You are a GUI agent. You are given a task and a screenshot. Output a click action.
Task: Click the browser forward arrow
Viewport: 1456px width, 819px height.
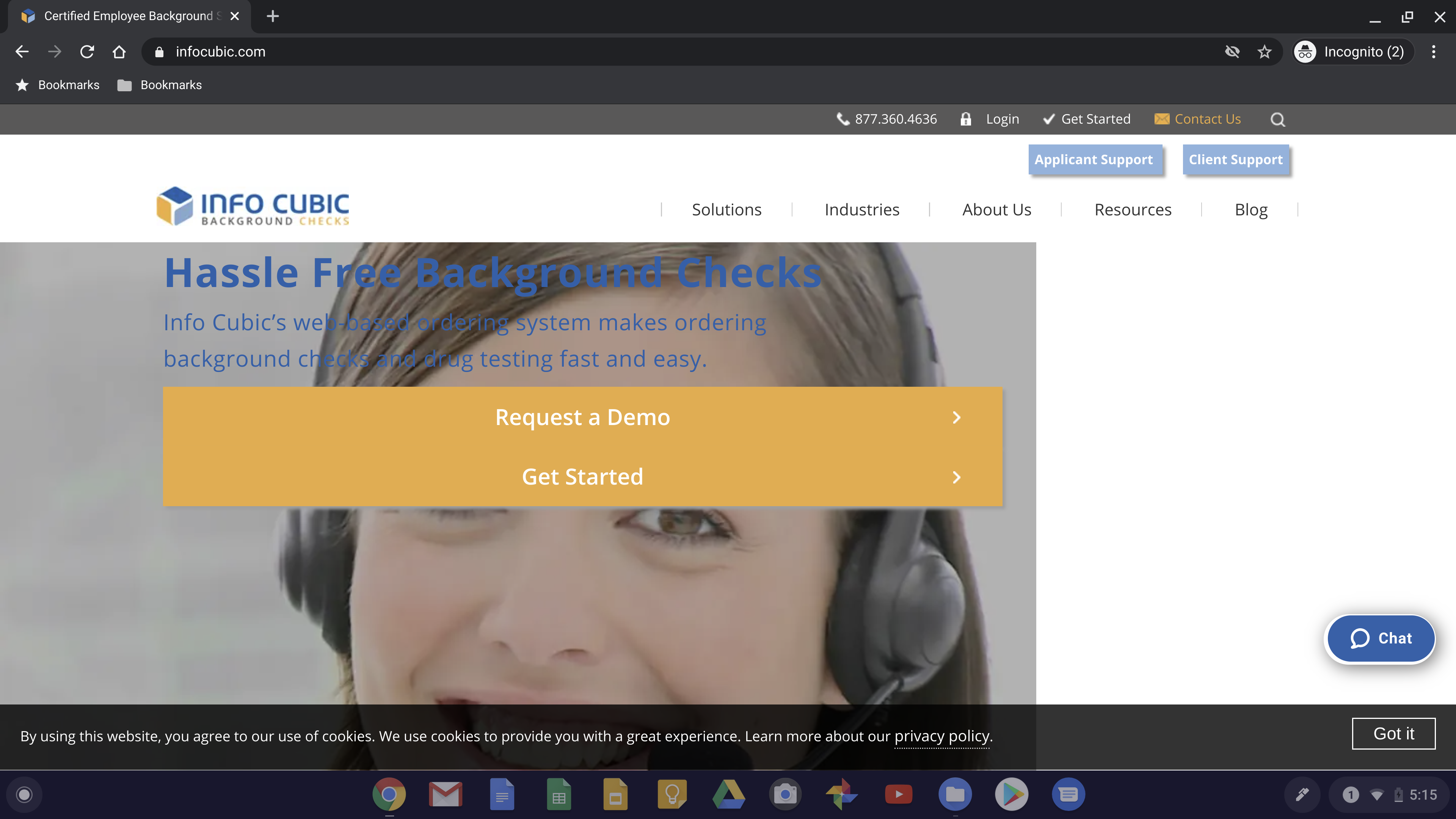(x=54, y=52)
